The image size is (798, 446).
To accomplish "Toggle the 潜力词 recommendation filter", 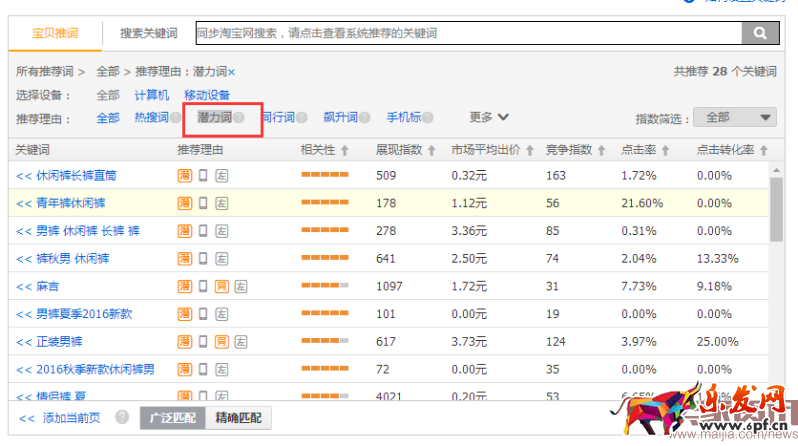I will tap(214, 118).
